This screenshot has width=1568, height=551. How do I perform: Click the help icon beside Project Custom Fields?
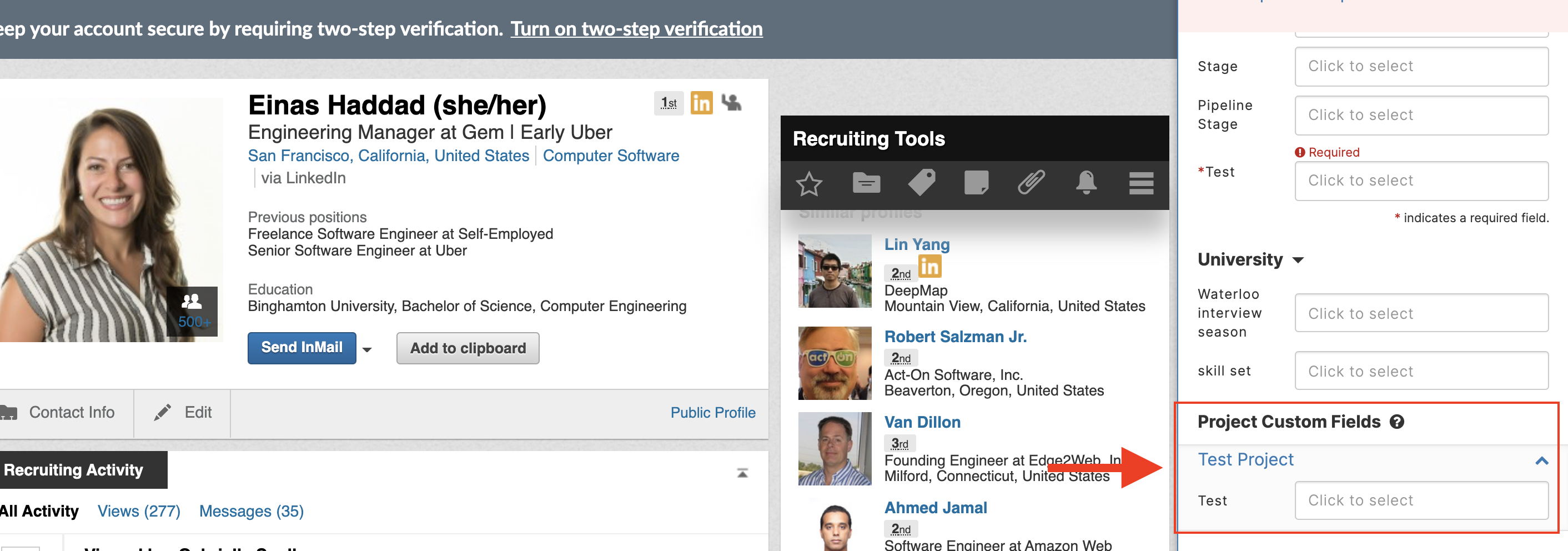click(x=1396, y=422)
